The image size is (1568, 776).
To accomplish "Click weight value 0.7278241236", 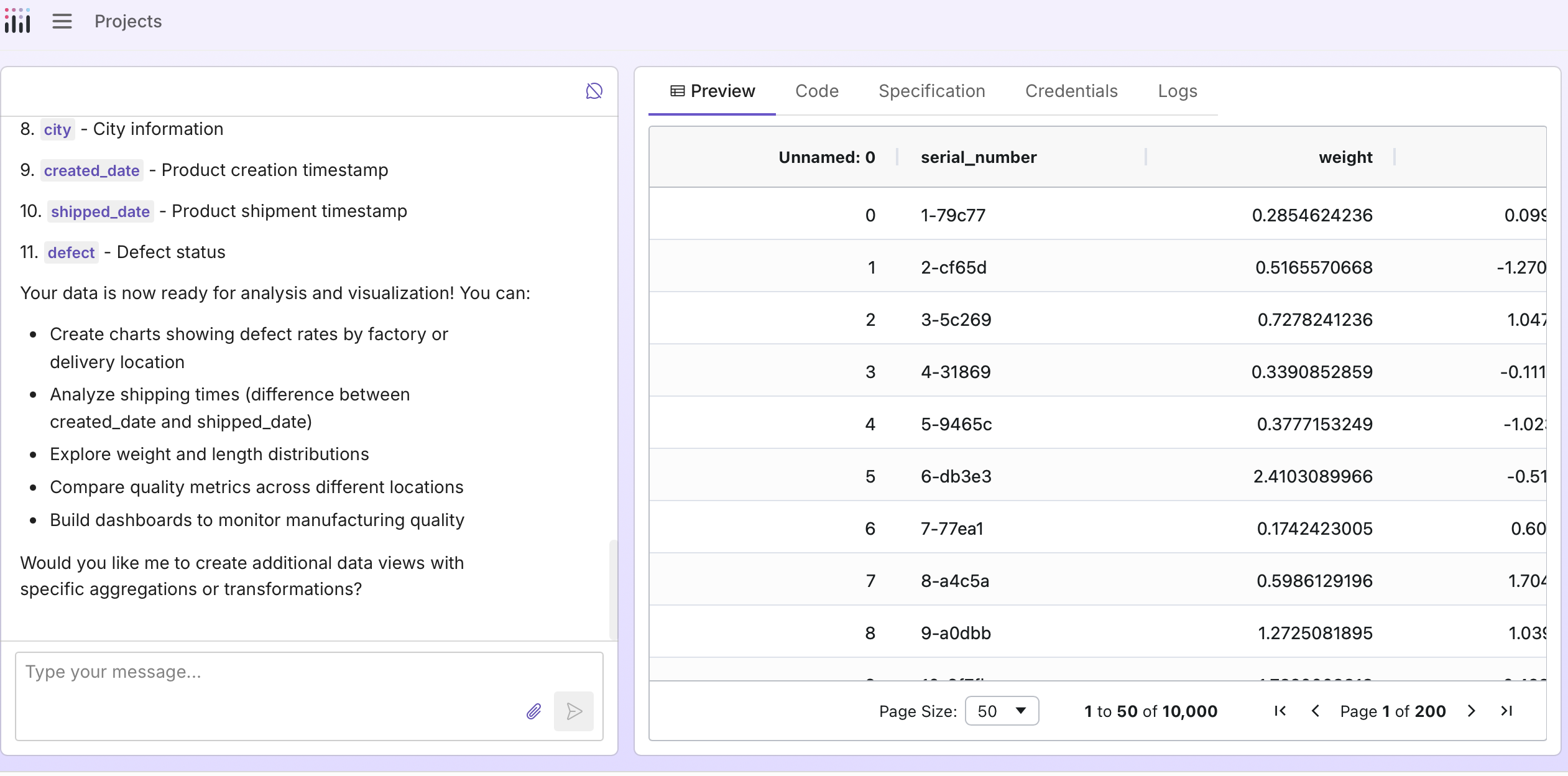I will [x=1315, y=320].
